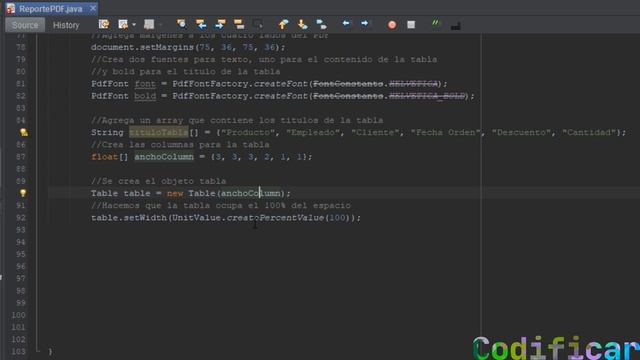This screenshot has height=360, width=640.
Task: Click the float keyword on line 87
Action: pos(104,157)
